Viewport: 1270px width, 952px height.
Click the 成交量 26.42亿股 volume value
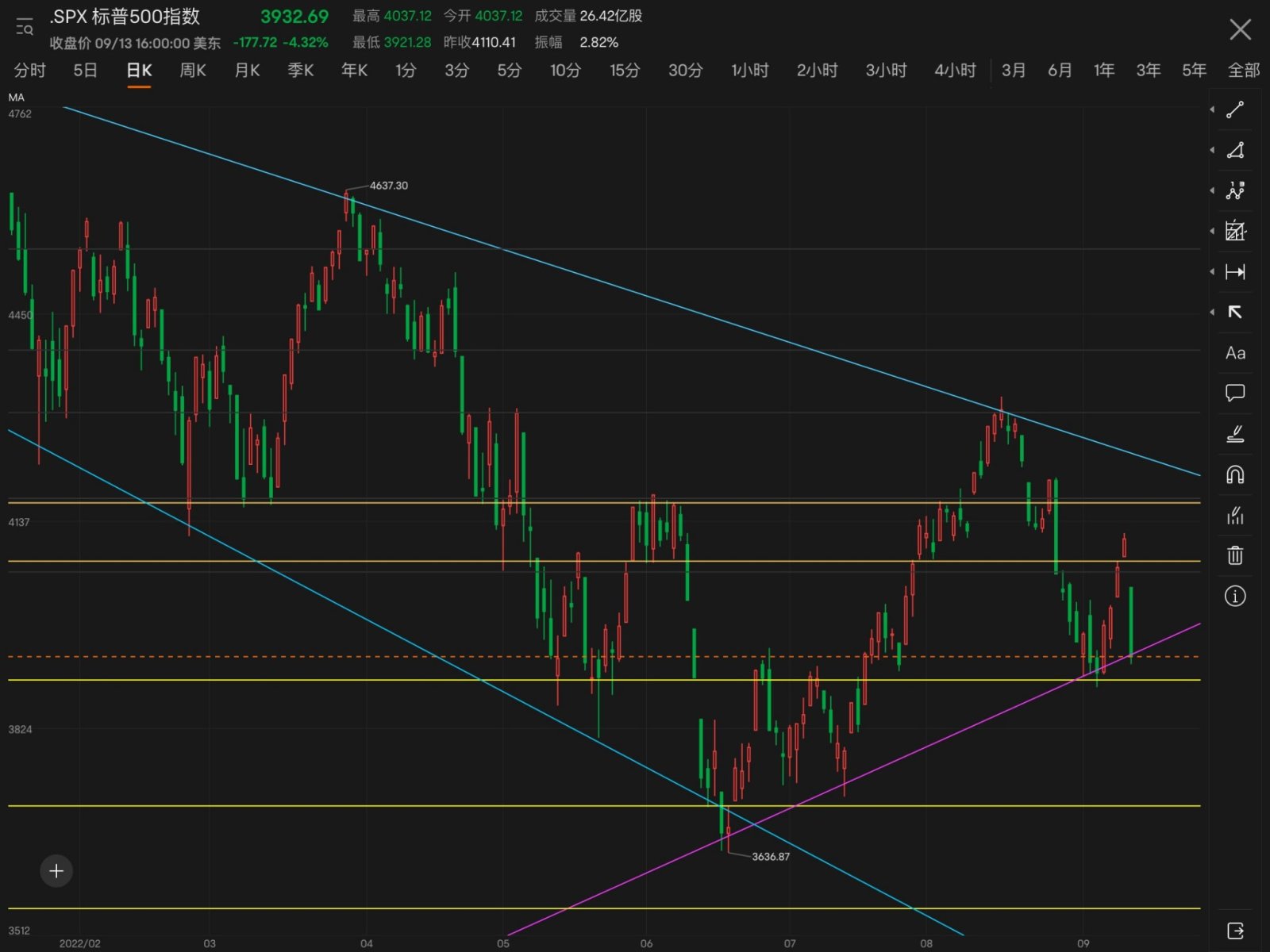(x=588, y=16)
